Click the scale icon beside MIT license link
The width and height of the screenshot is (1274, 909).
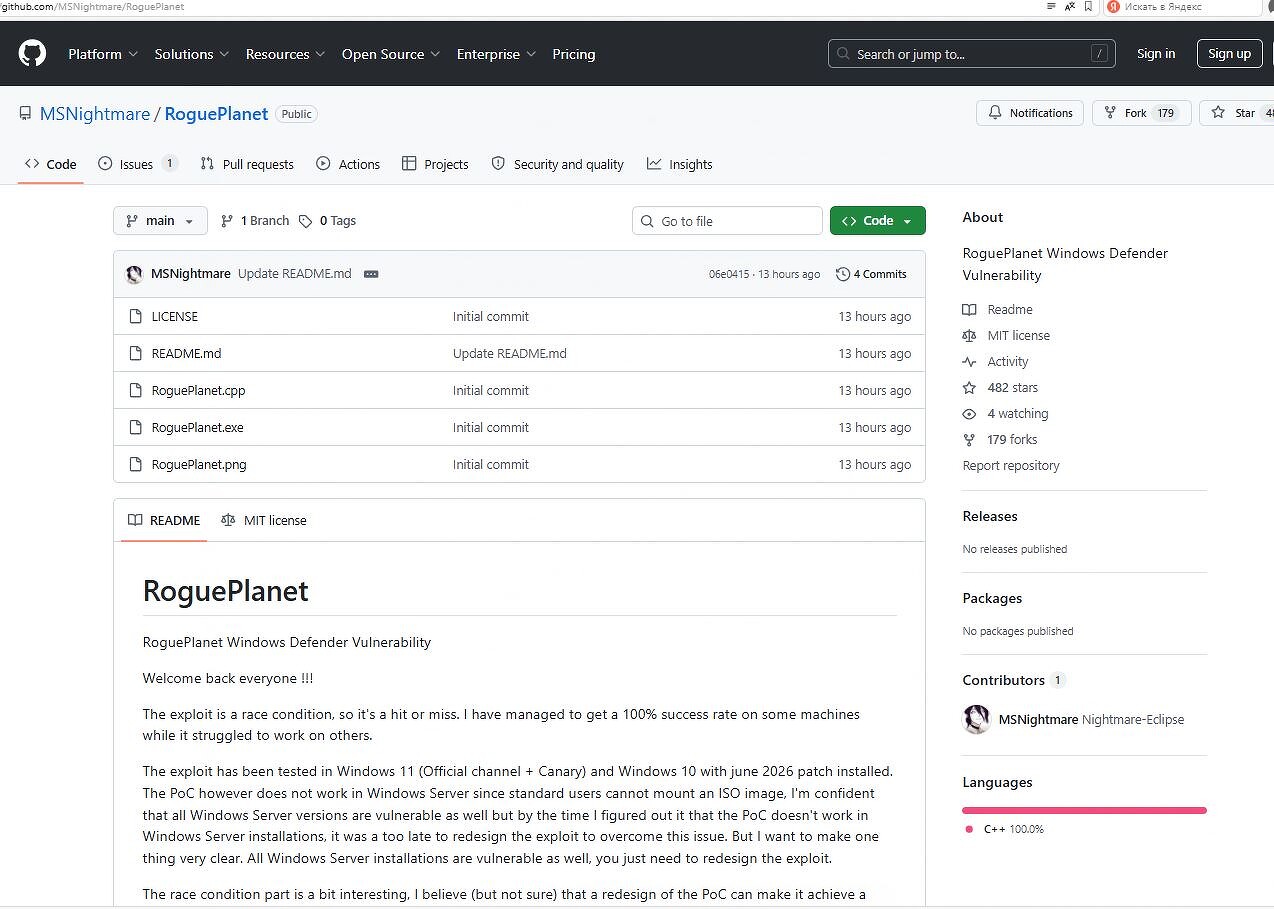(969, 336)
